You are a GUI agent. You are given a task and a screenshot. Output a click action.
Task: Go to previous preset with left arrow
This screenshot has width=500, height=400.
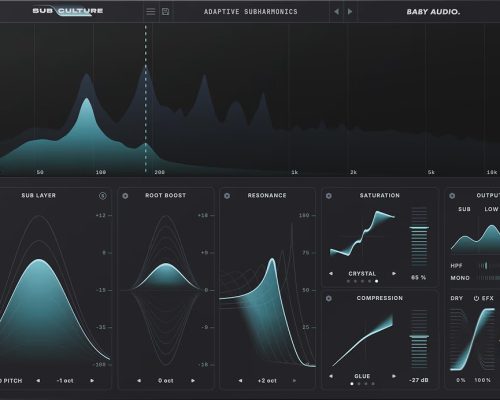pos(336,12)
